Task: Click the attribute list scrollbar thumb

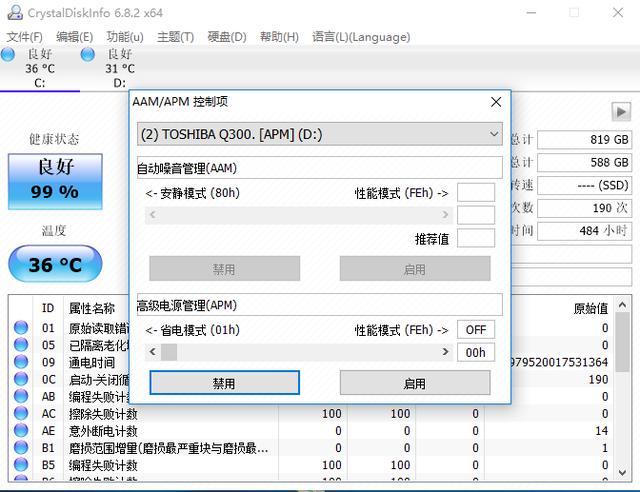Action: [x=622, y=342]
